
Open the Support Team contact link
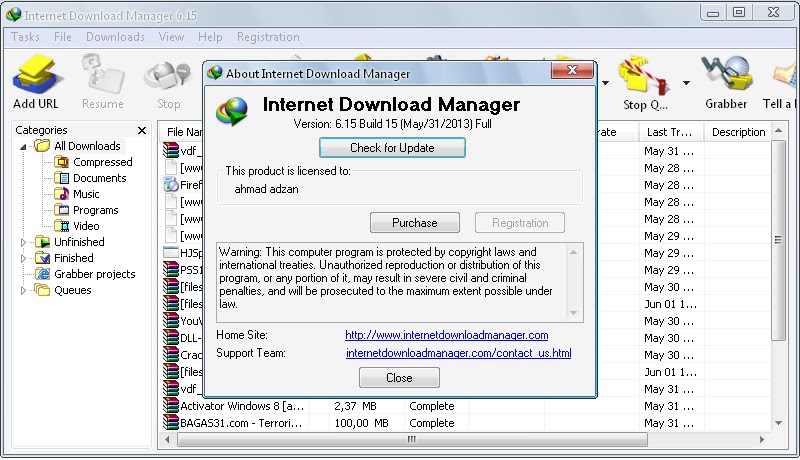[458, 353]
